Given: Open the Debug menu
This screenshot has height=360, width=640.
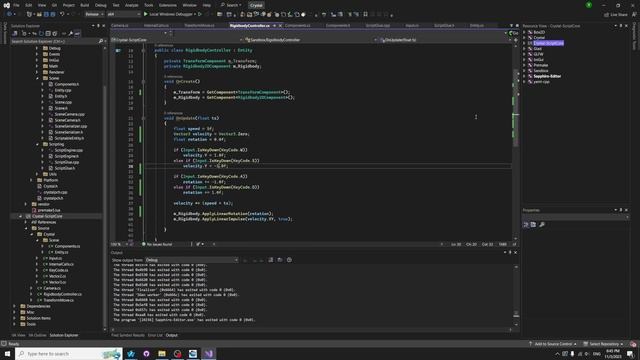Looking at the screenshot, I should [100, 5].
